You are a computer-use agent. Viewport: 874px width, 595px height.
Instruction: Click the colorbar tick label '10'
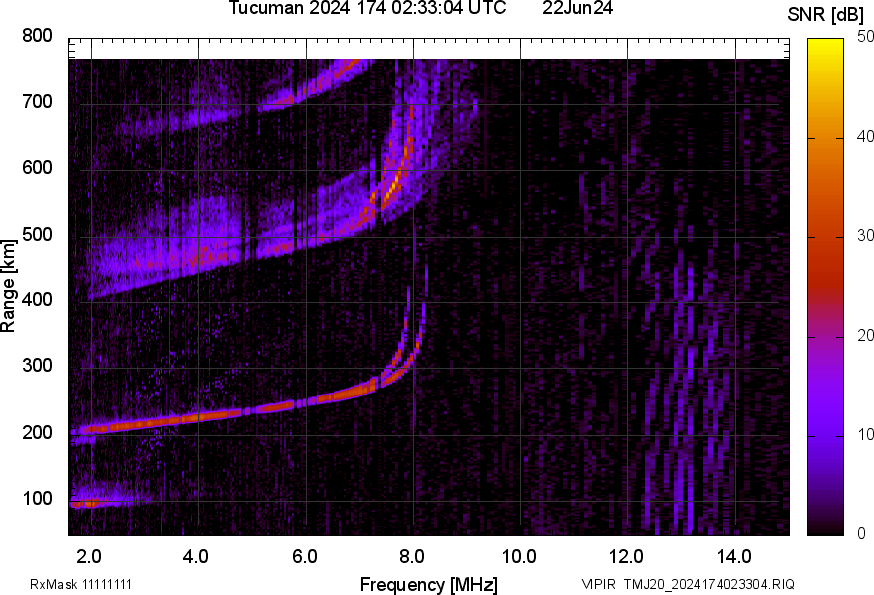[865, 434]
